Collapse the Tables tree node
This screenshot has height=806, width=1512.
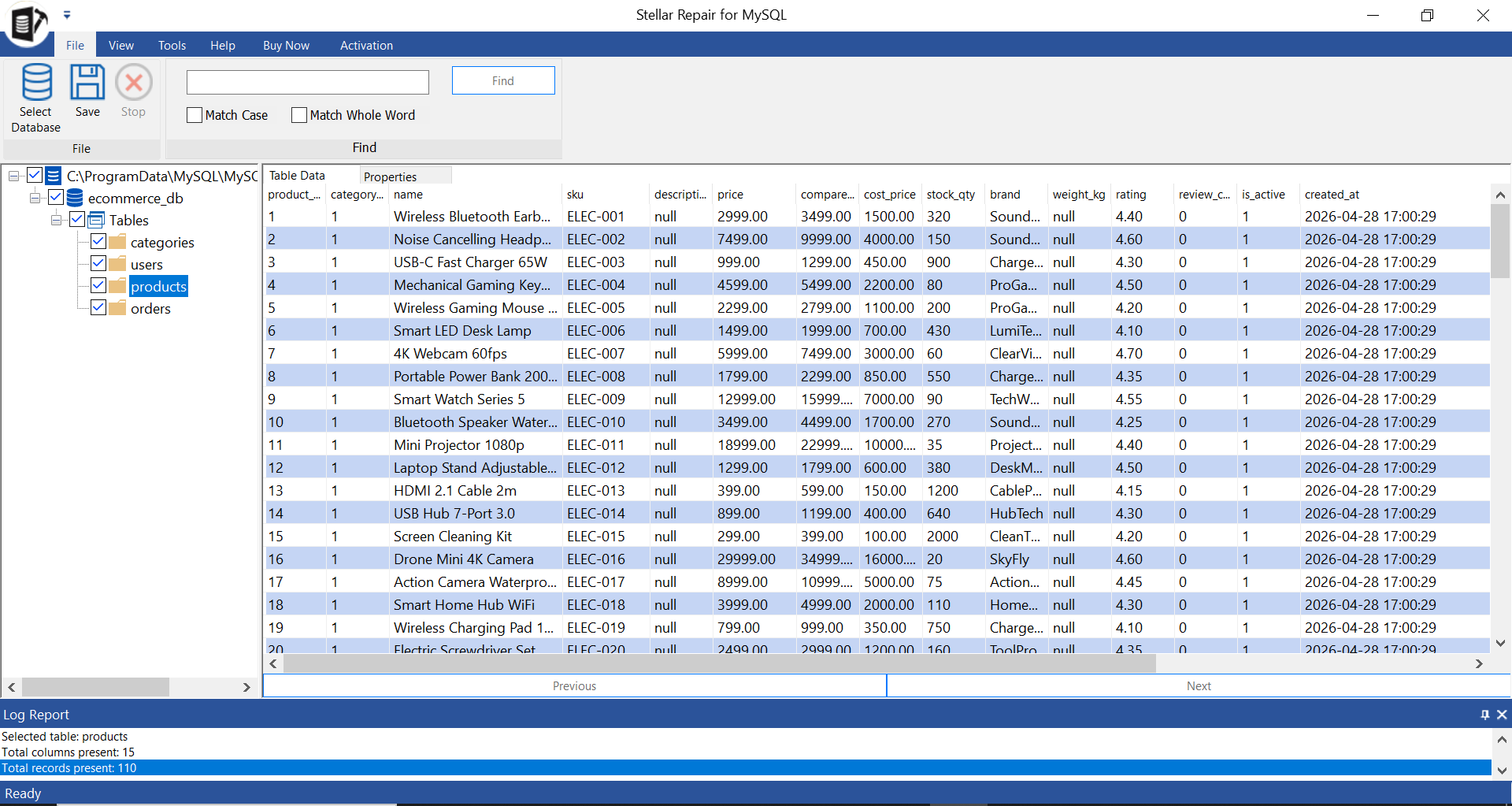tap(57, 220)
